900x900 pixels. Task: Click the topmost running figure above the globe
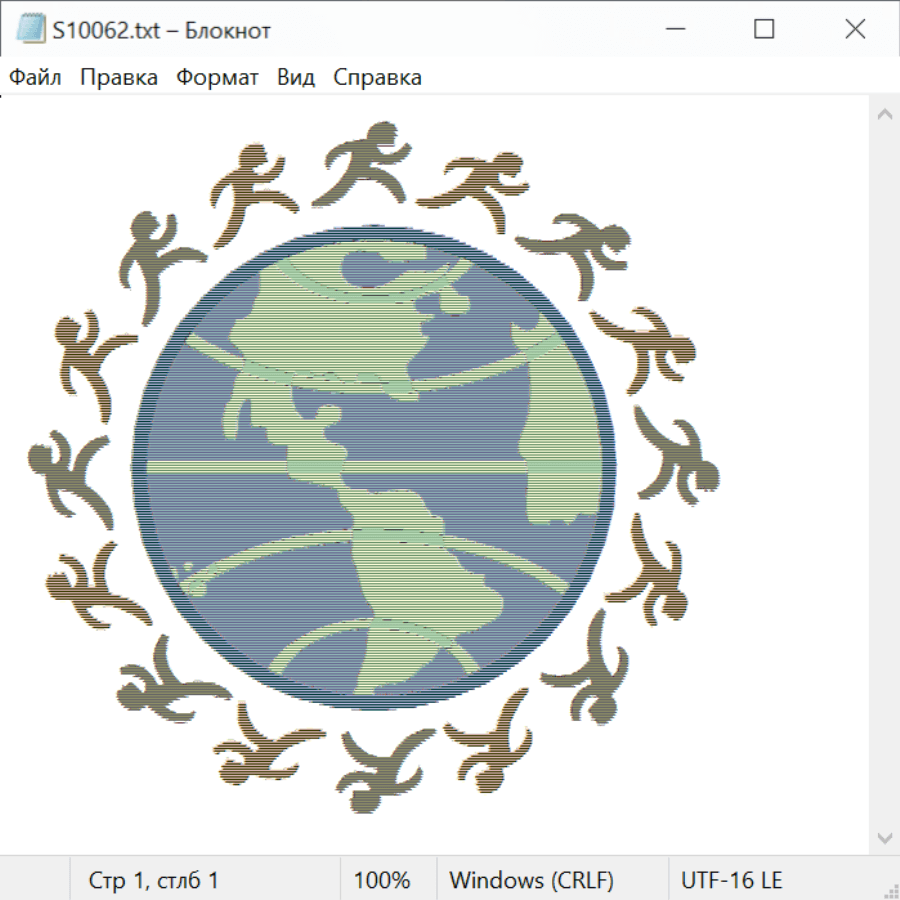(x=365, y=163)
